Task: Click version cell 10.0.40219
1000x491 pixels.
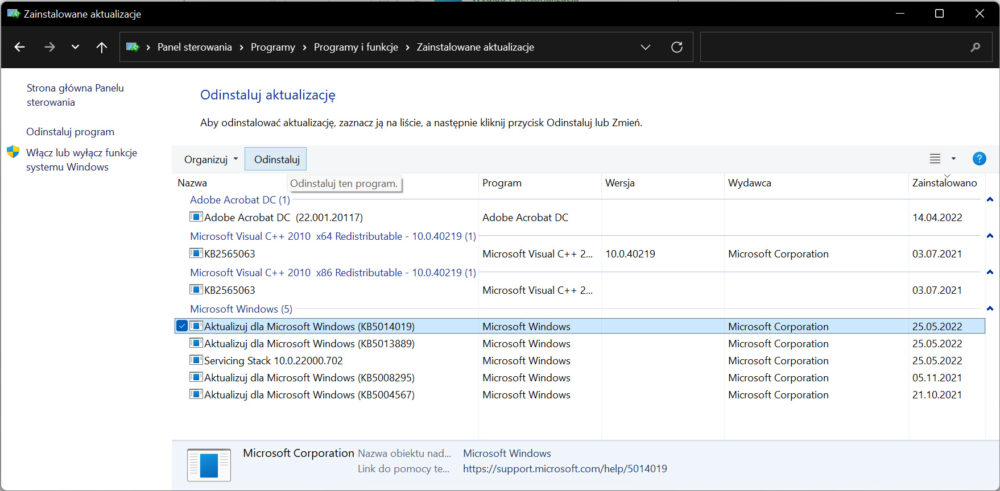Action: point(630,254)
